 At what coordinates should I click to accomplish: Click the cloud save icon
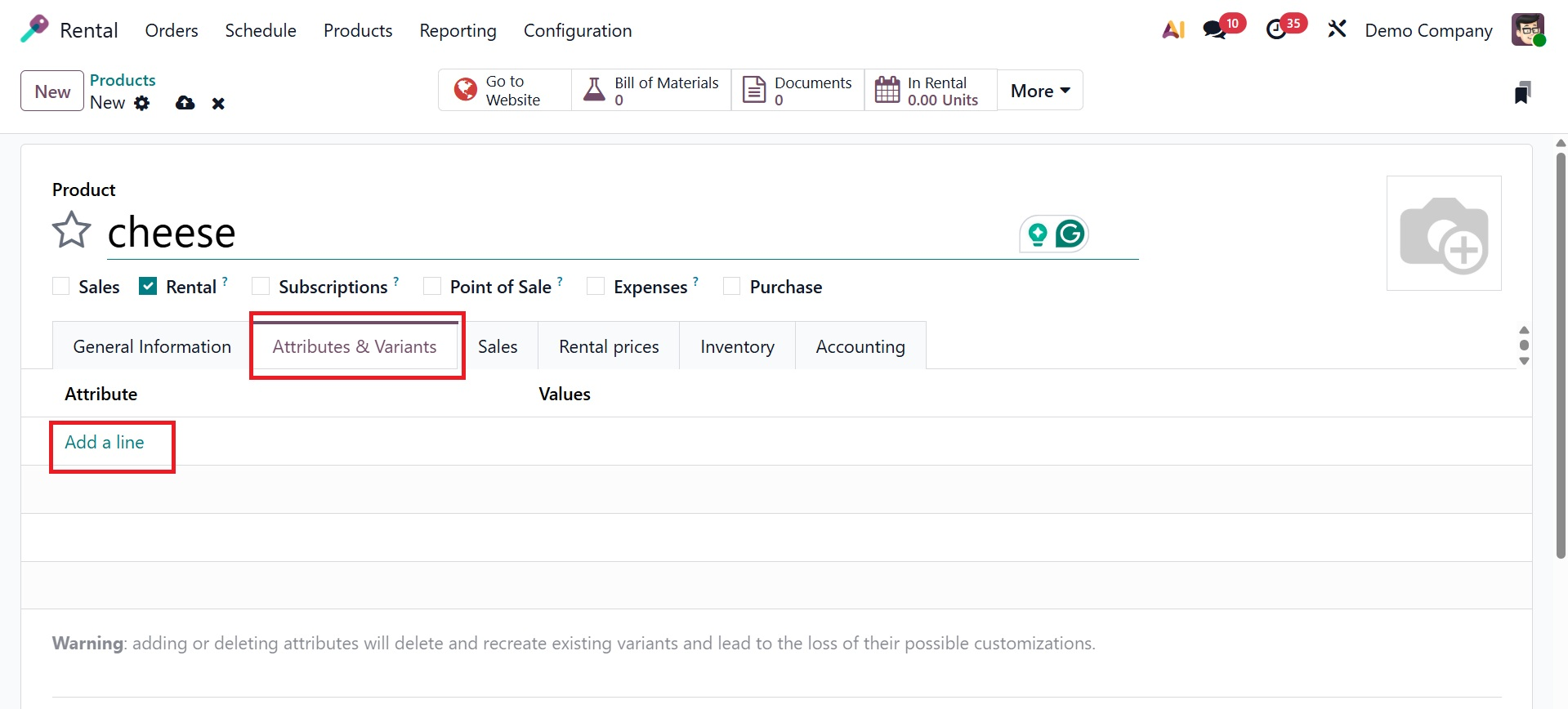[x=185, y=103]
